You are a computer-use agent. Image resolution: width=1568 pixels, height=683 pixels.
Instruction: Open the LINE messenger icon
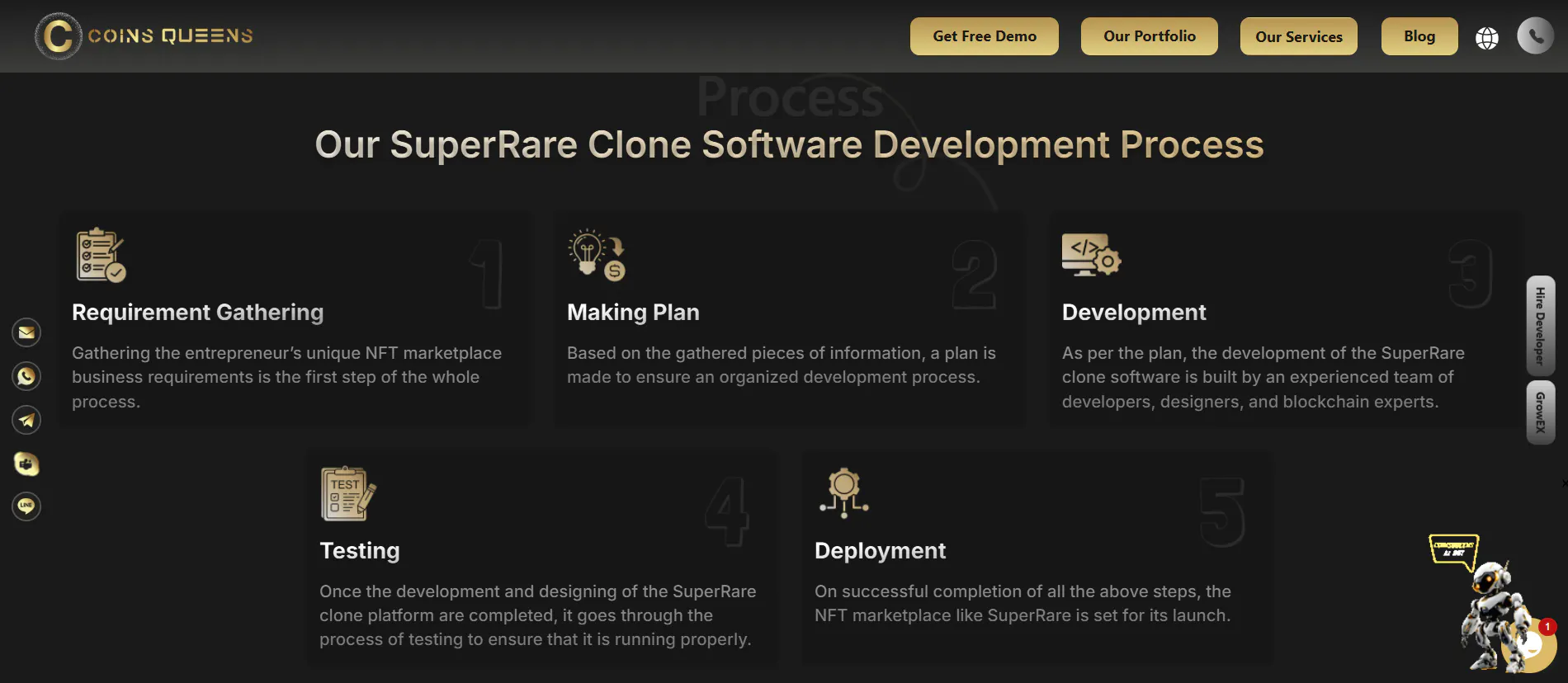26,506
